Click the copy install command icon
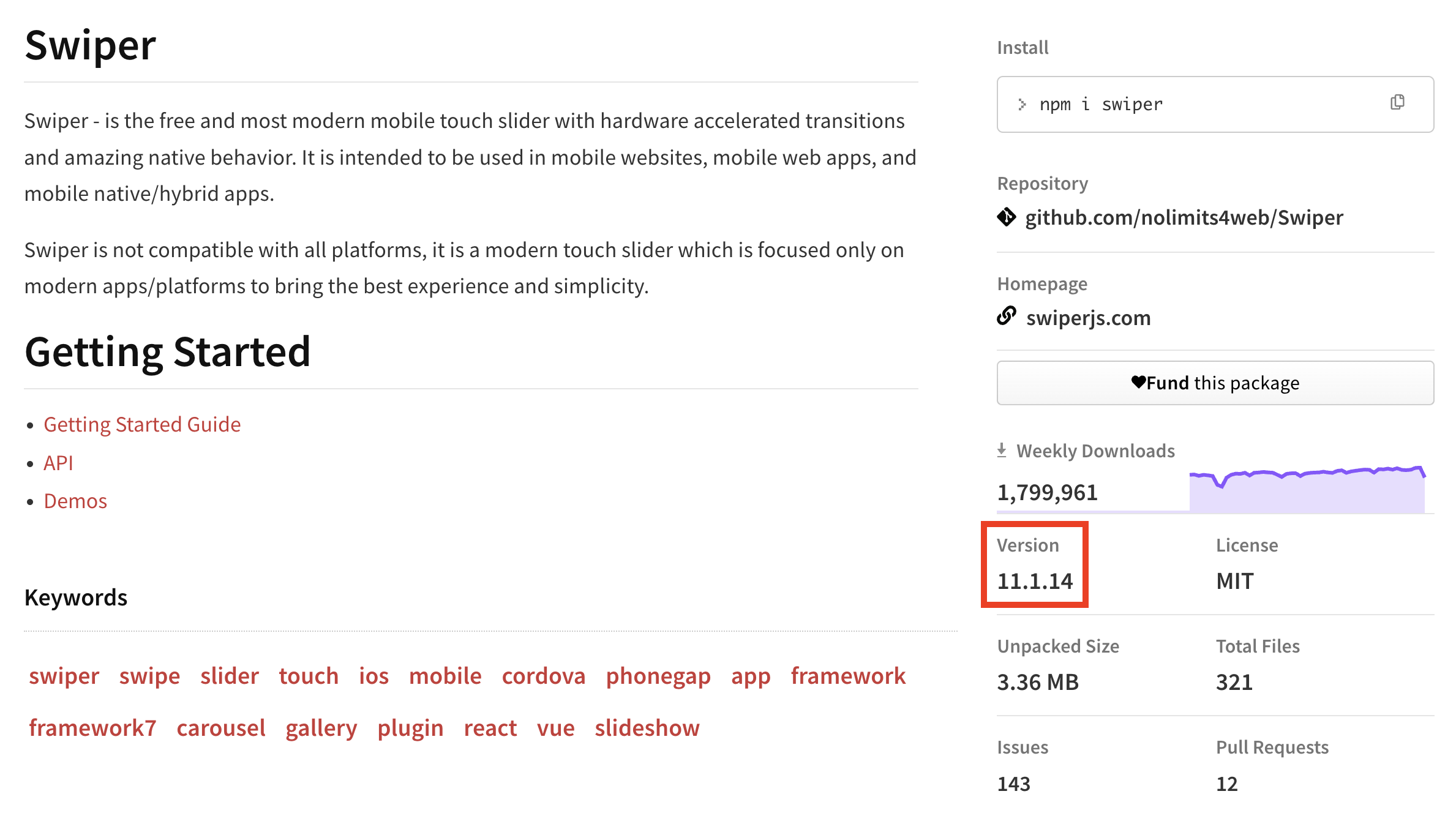 (1397, 102)
